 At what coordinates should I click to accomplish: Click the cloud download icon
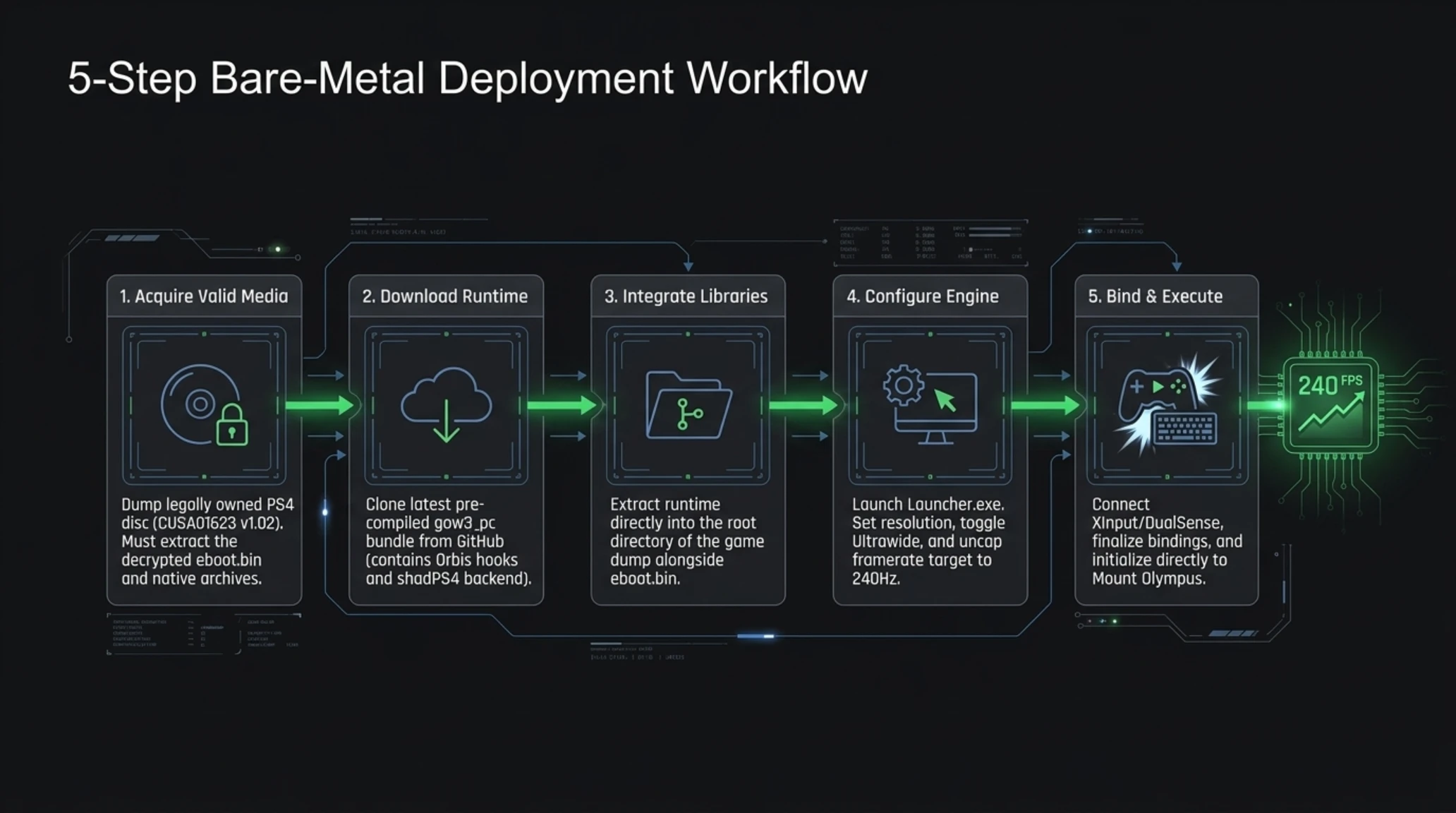click(x=446, y=404)
